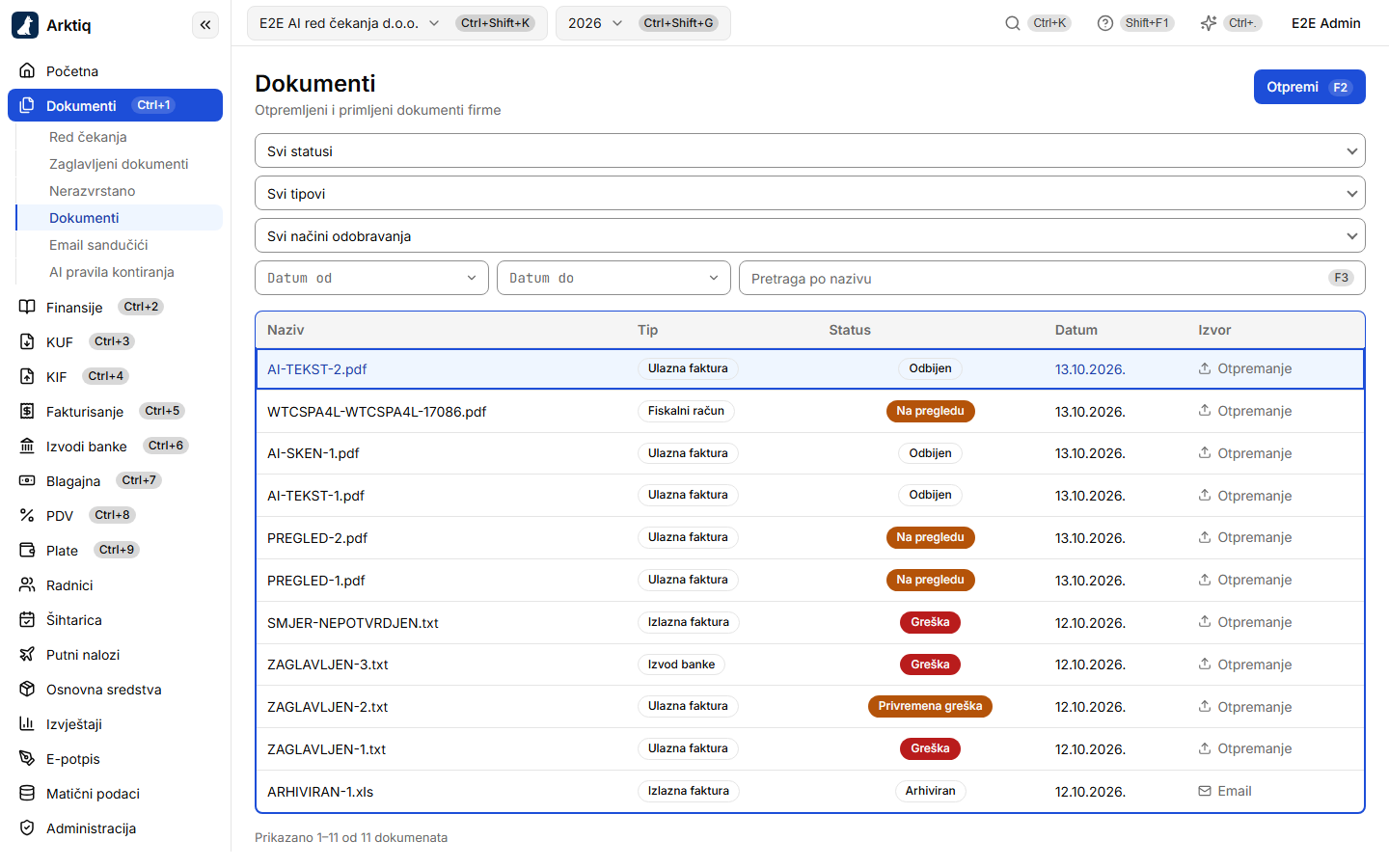Expand the Svi statusi dropdown
Image resolution: width=1389 pixels, height=868 pixels.
[x=810, y=150]
